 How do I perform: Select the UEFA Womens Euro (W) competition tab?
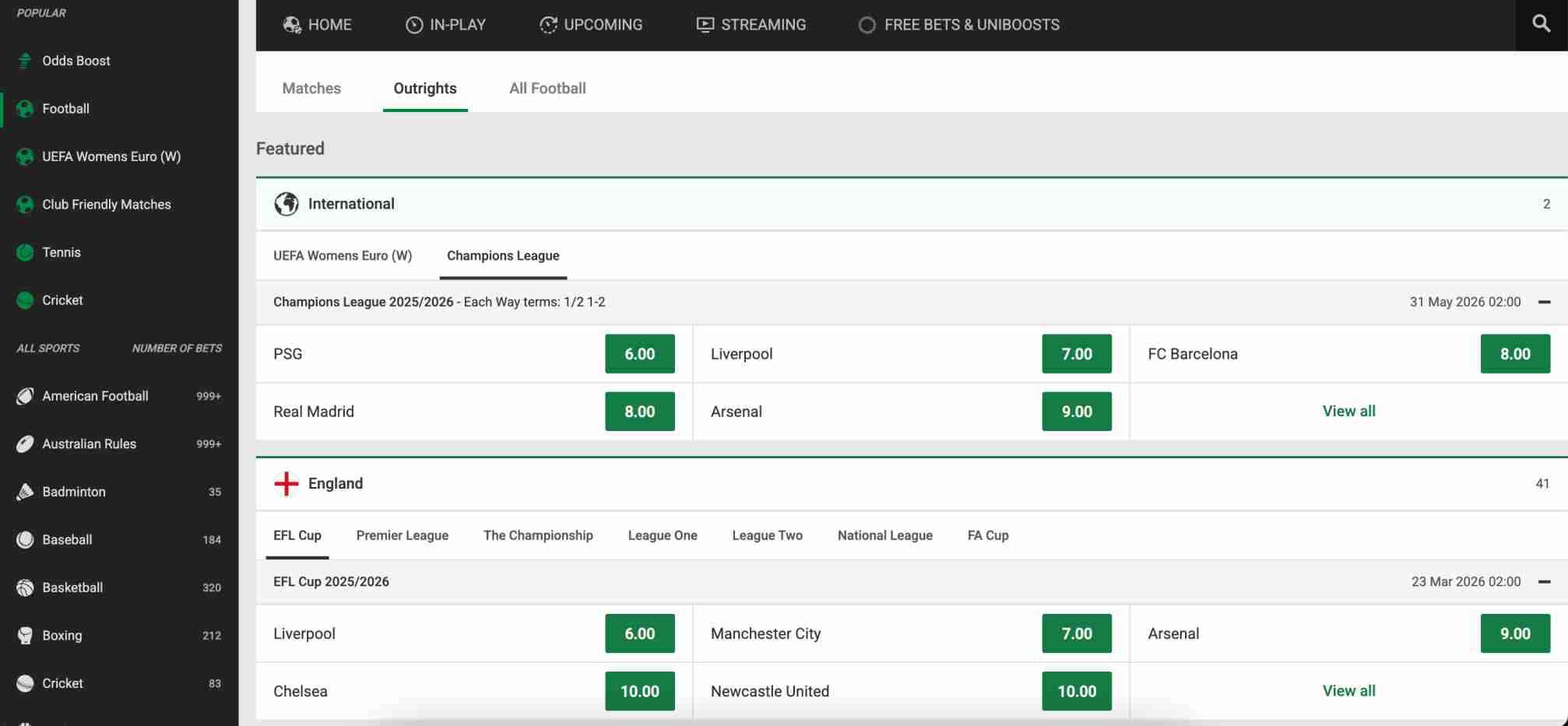point(343,255)
